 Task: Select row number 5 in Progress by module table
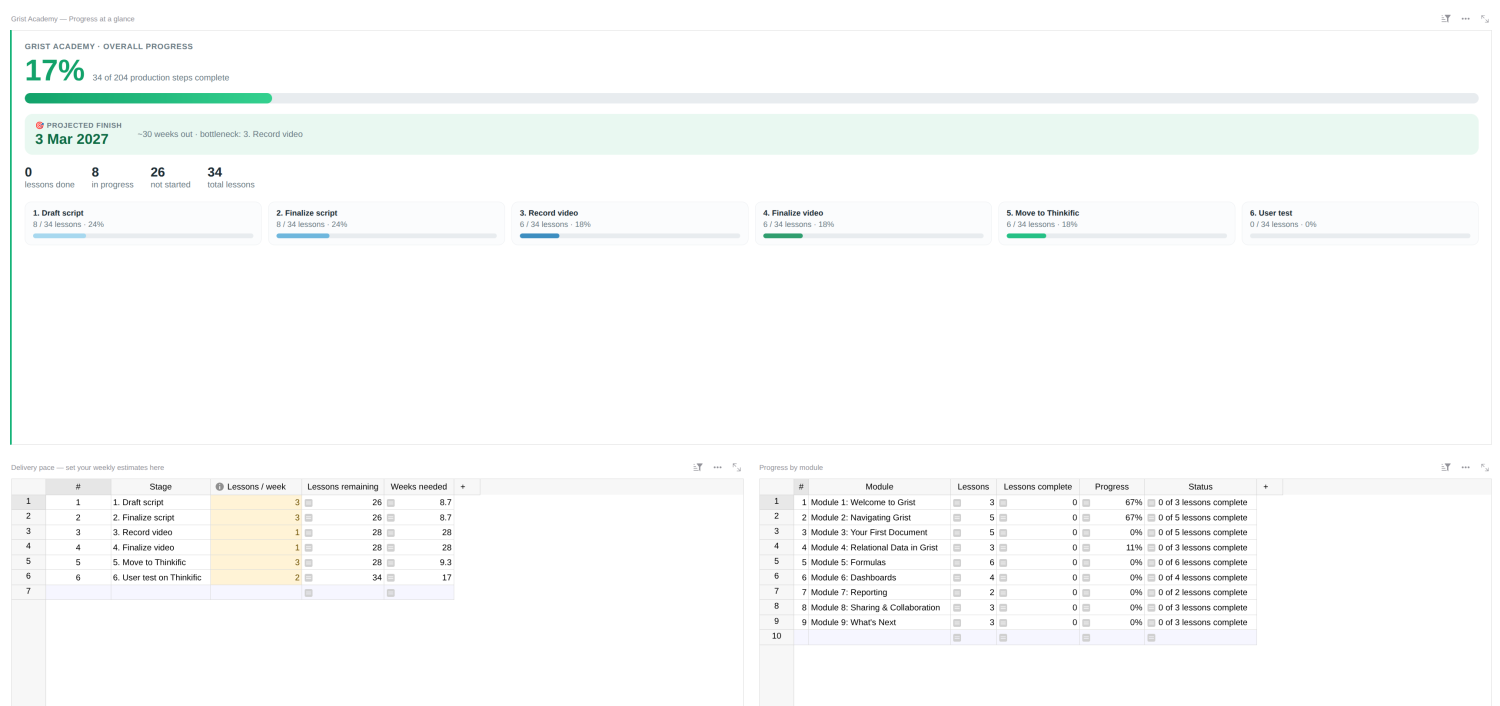[776, 561]
